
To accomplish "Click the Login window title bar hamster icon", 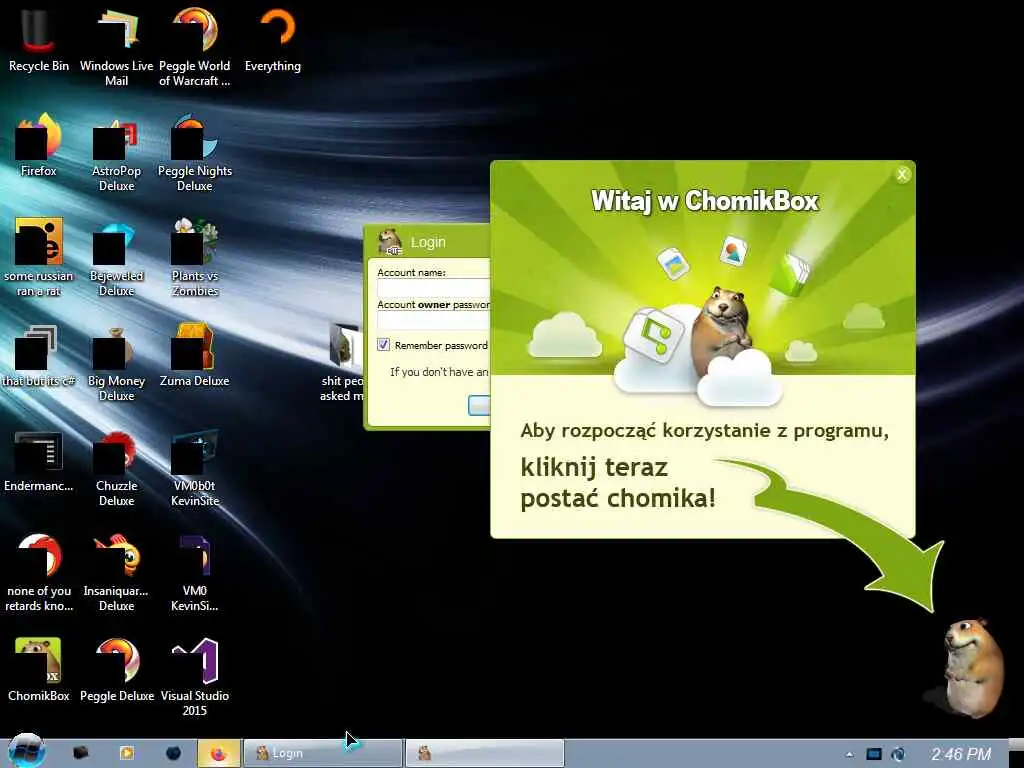I will pos(390,242).
